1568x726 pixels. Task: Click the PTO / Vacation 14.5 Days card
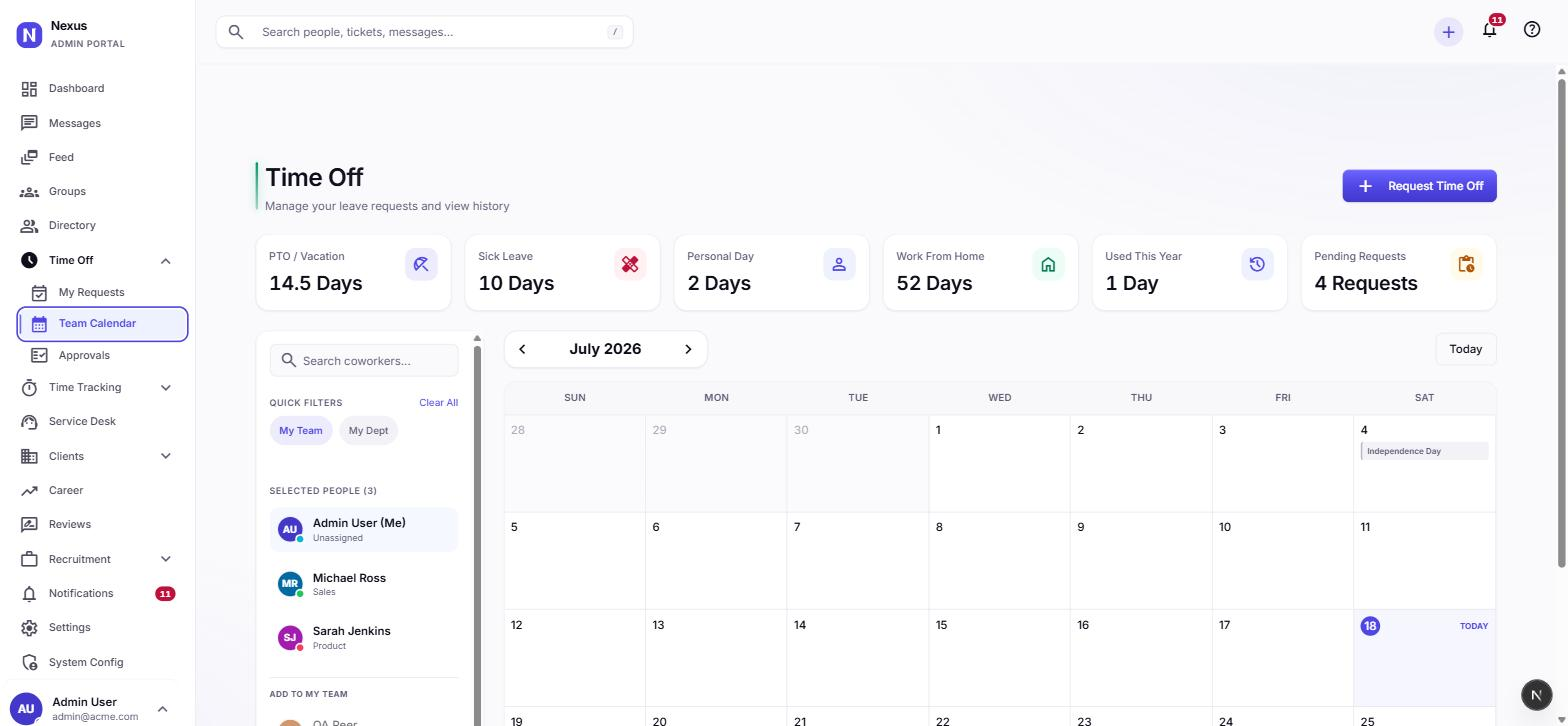point(353,273)
